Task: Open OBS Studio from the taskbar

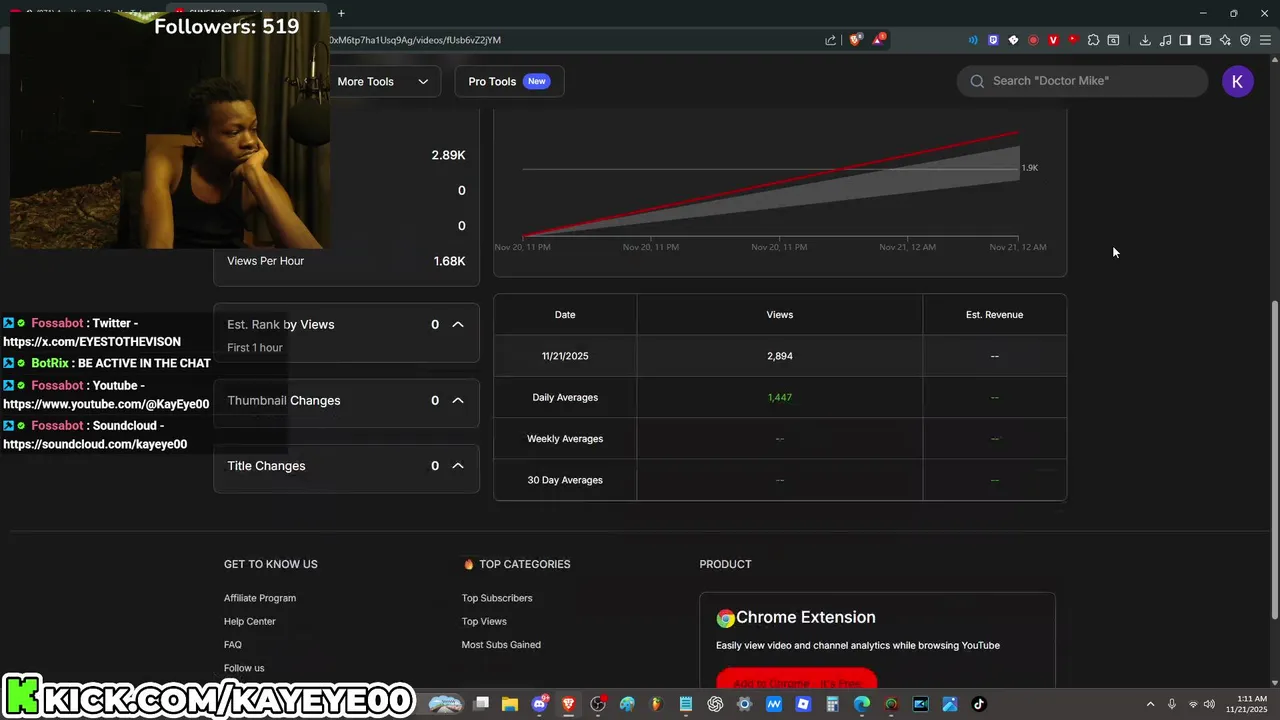Action: 598,704
